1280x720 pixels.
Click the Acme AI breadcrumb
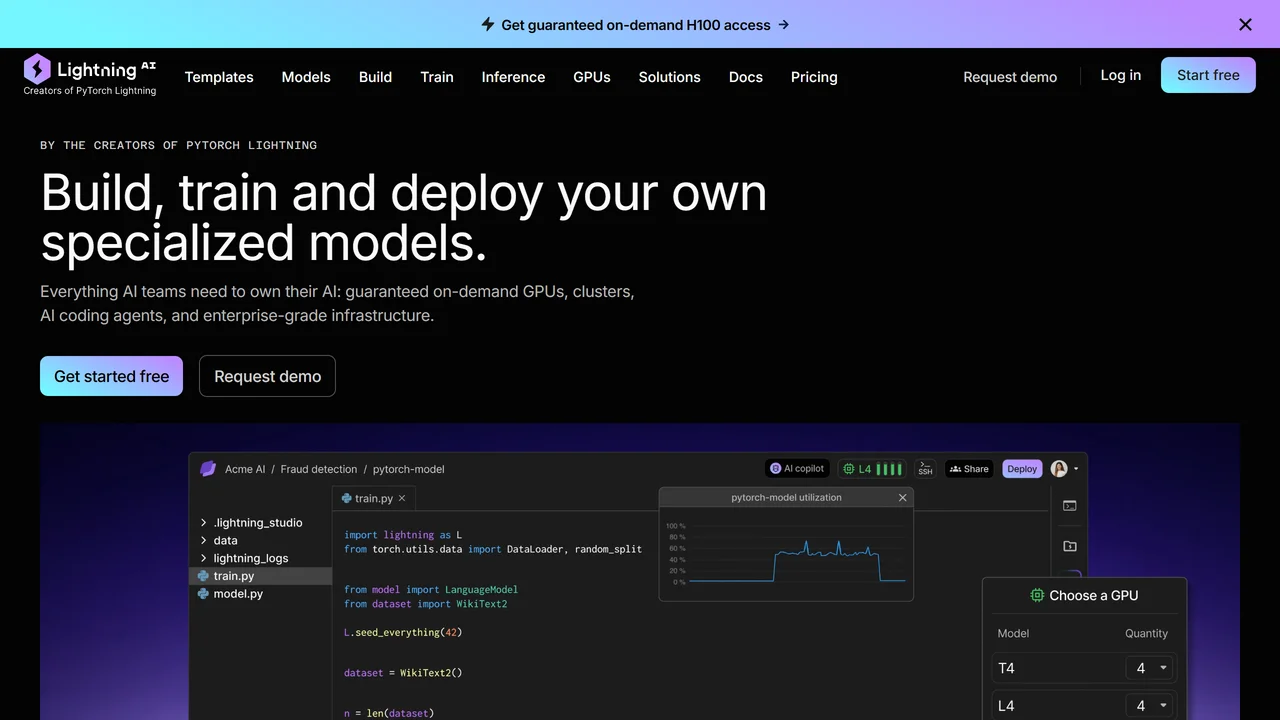pyautogui.click(x=245, y=469)
